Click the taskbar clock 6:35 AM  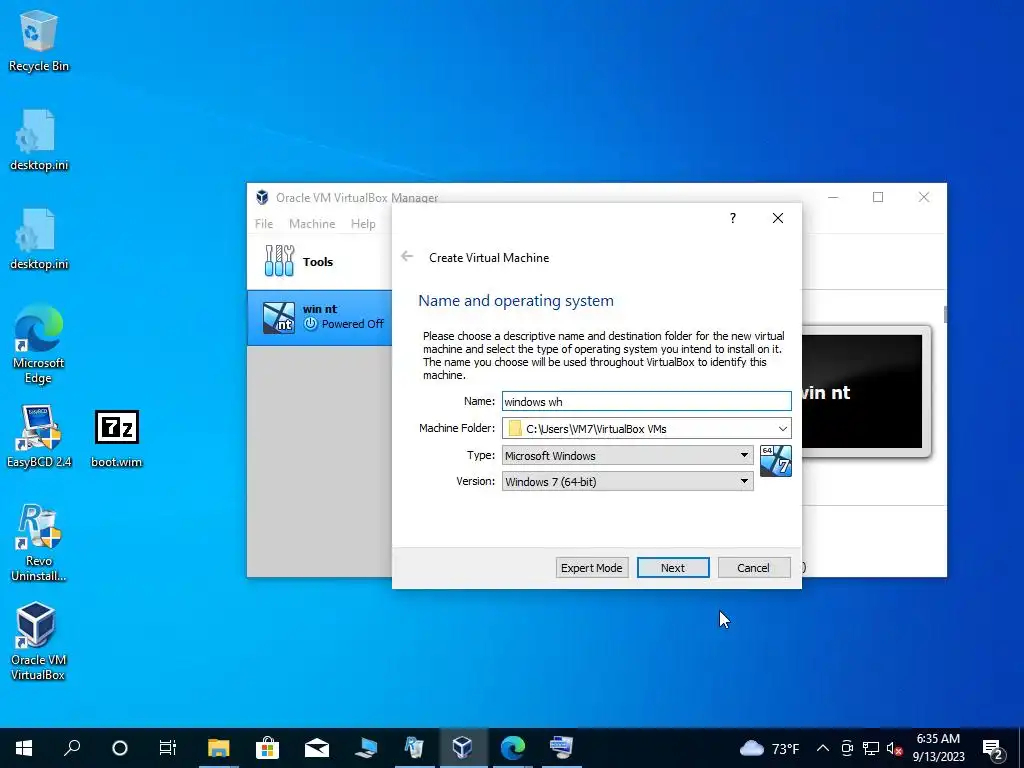click(x=938, y=748)
